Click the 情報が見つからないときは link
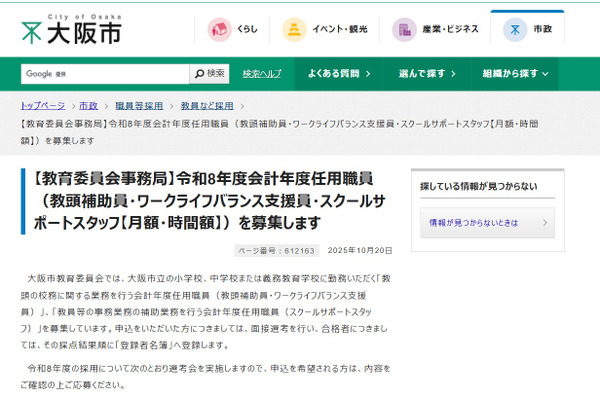600x400 pixels. coord(474,222)
